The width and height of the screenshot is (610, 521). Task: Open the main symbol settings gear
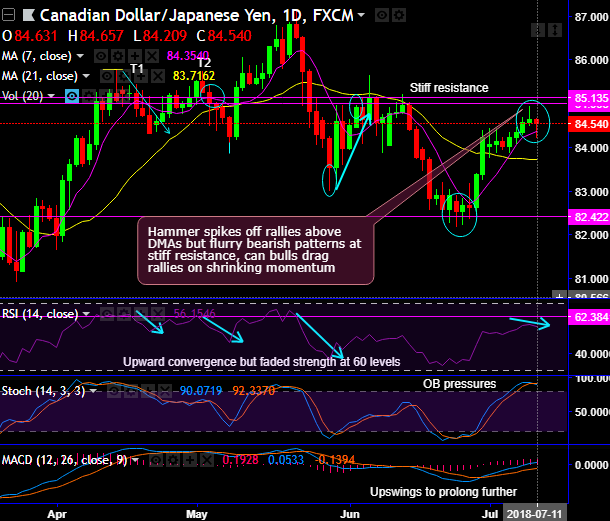pos(398,16)
